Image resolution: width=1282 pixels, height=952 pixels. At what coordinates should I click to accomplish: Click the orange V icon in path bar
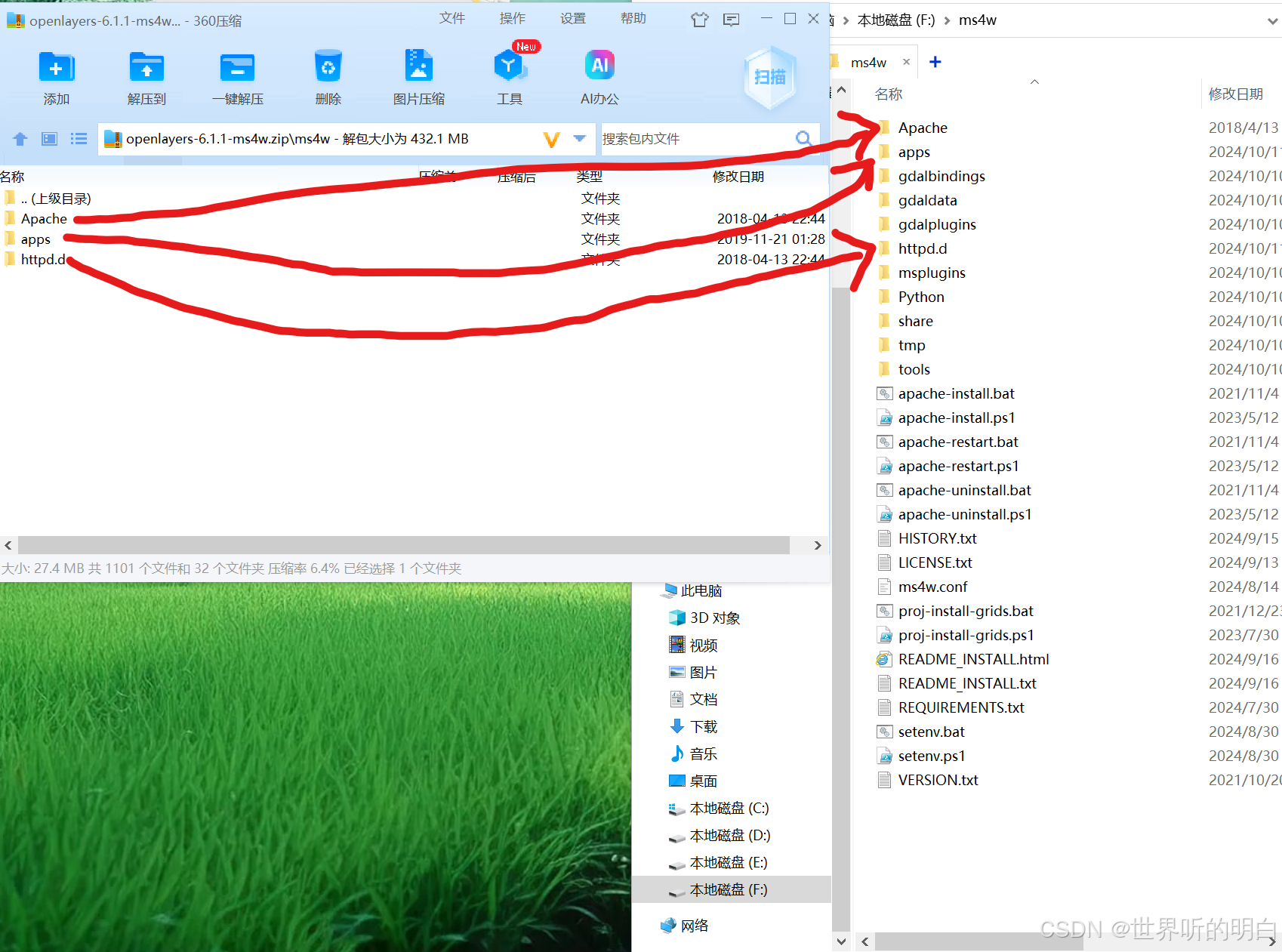(551, 140)
